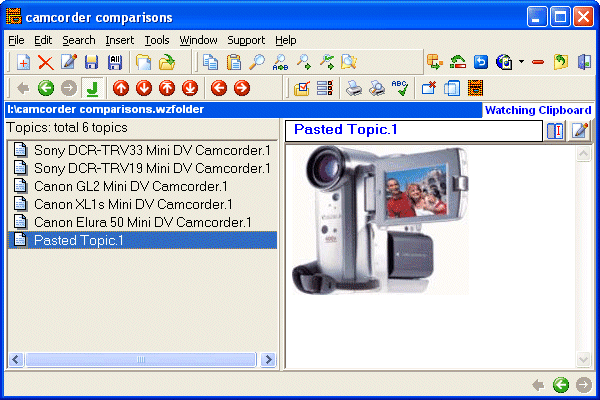
Task: Search in folder with magnifier-folder icon
Action: point(349,62)
